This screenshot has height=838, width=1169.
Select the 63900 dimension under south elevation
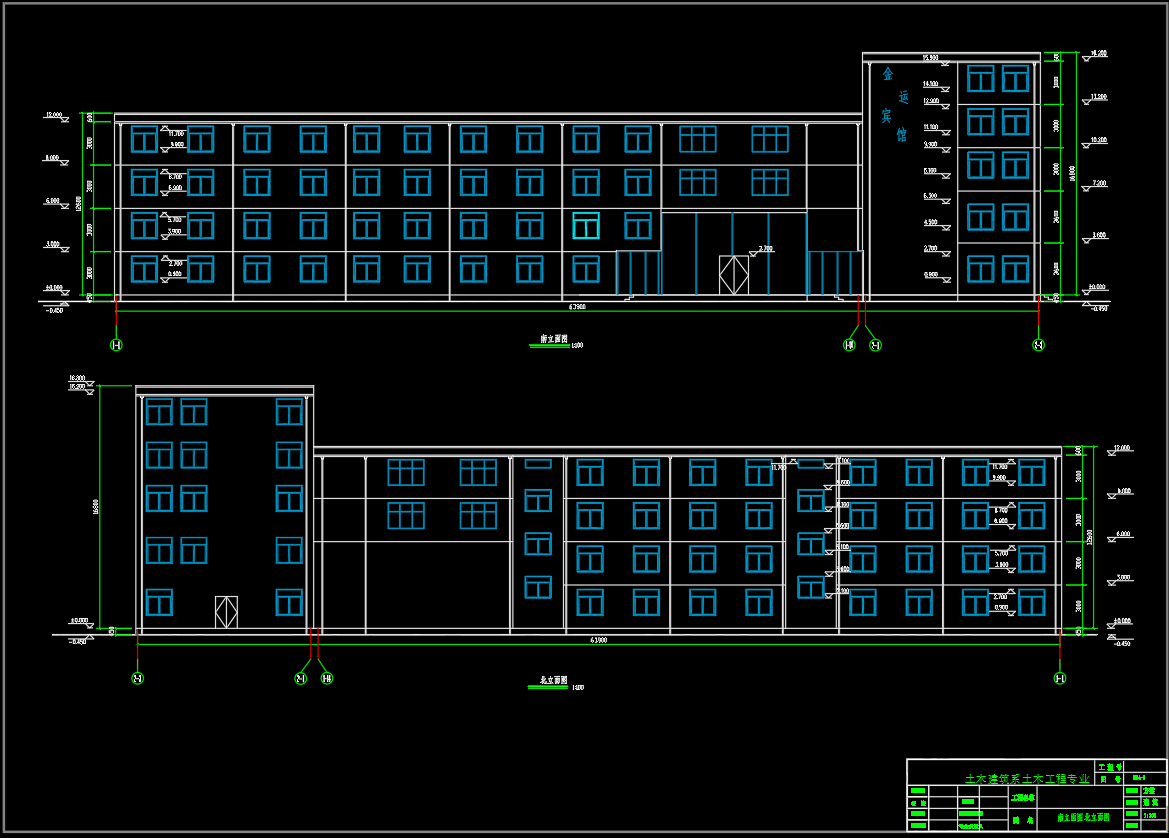[577, 306]
